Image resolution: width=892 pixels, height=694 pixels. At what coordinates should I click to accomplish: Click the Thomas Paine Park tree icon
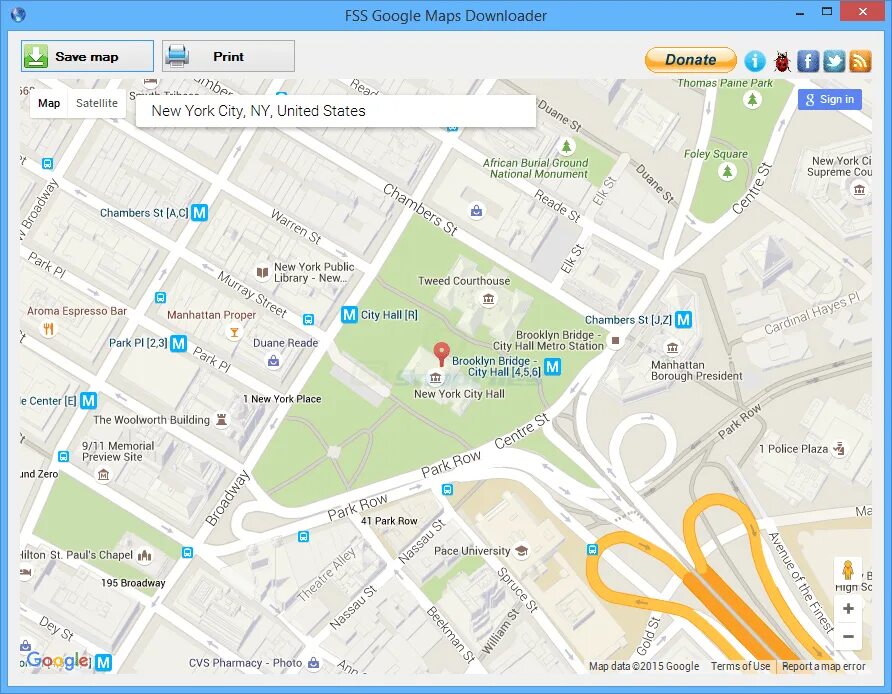(753, 100)
